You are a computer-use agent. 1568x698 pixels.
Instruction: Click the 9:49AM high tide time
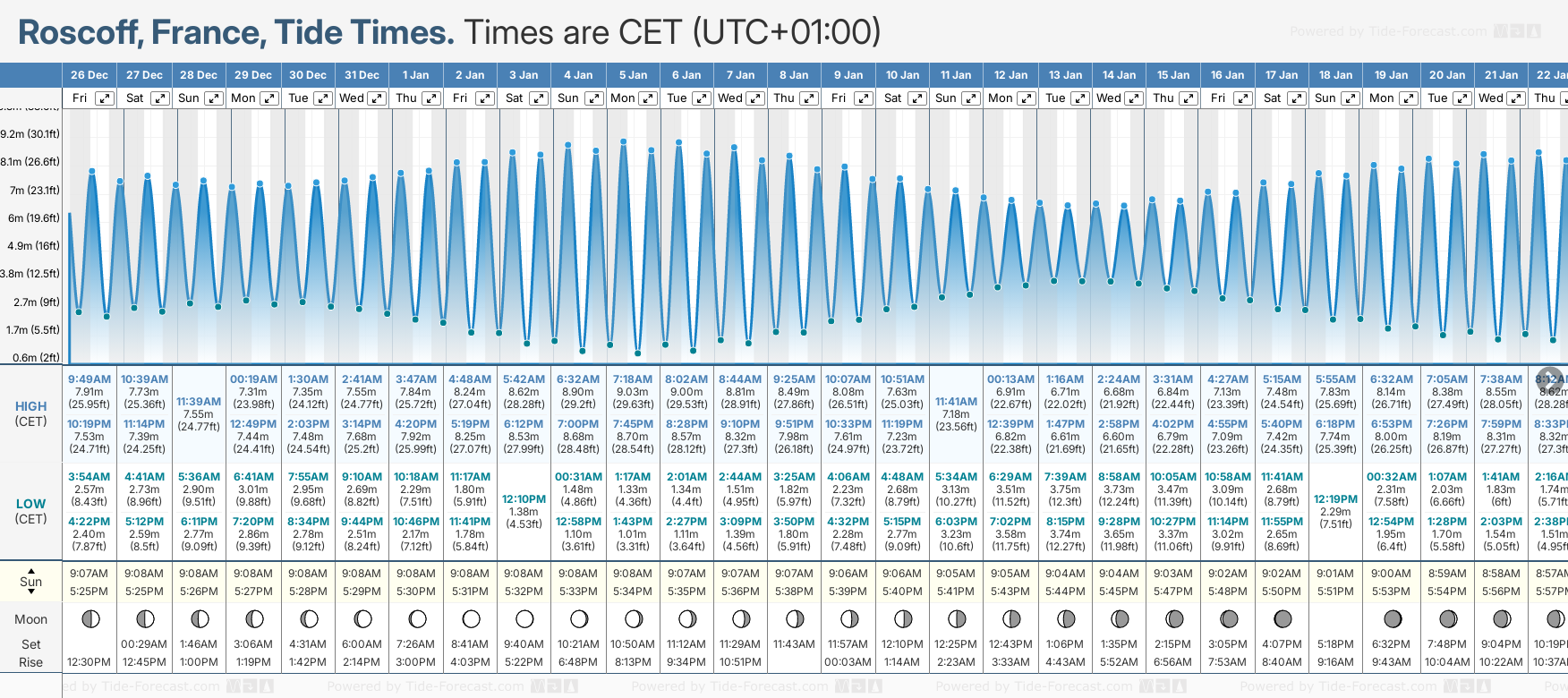[89, 379]
